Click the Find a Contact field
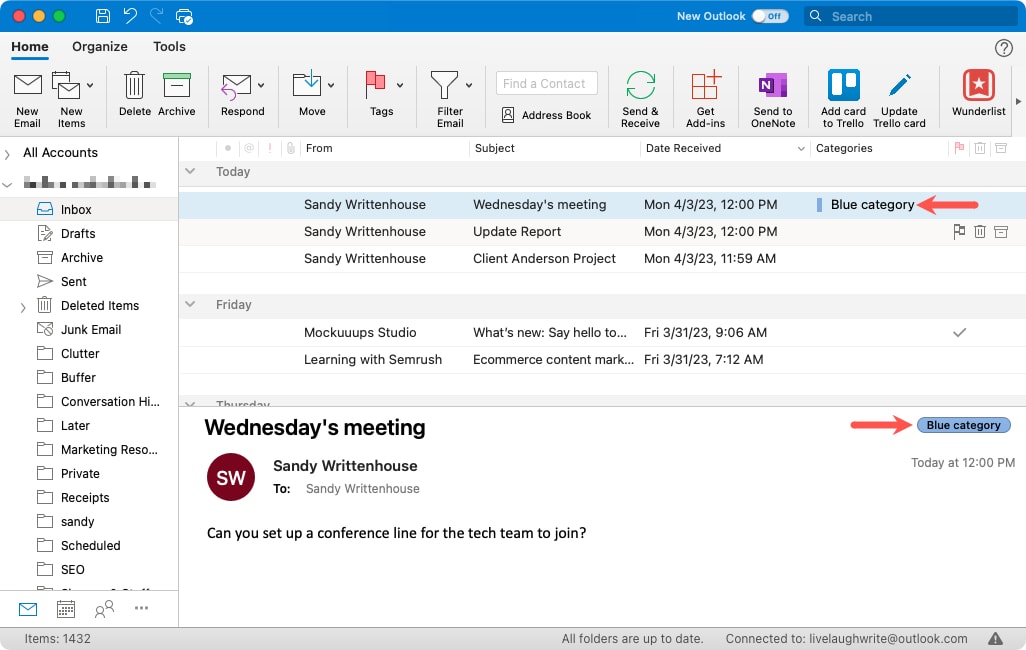Image resolution: width=1026 pixels, height=650 pixels. click(x=546, y=83)
